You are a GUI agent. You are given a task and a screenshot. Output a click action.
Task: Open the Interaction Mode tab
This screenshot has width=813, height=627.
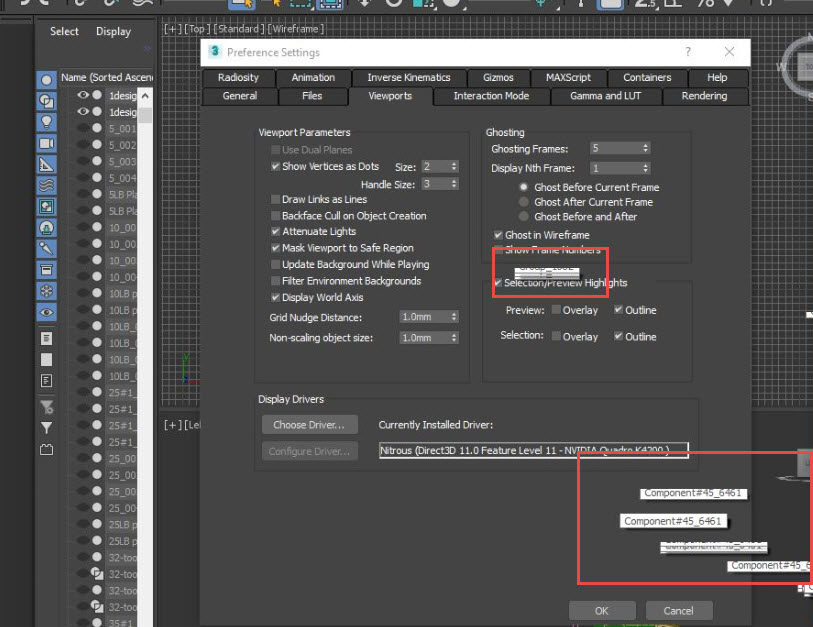[x=491, y=96]
